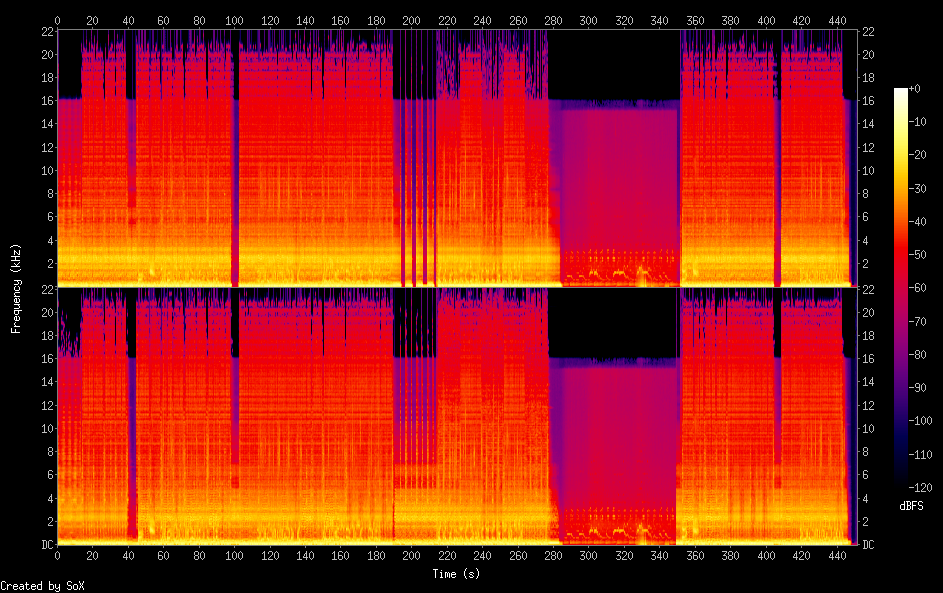Click "14" on lower channel's right frequency axis
Viewport: 943px width, 593px height.
(868, 382)
